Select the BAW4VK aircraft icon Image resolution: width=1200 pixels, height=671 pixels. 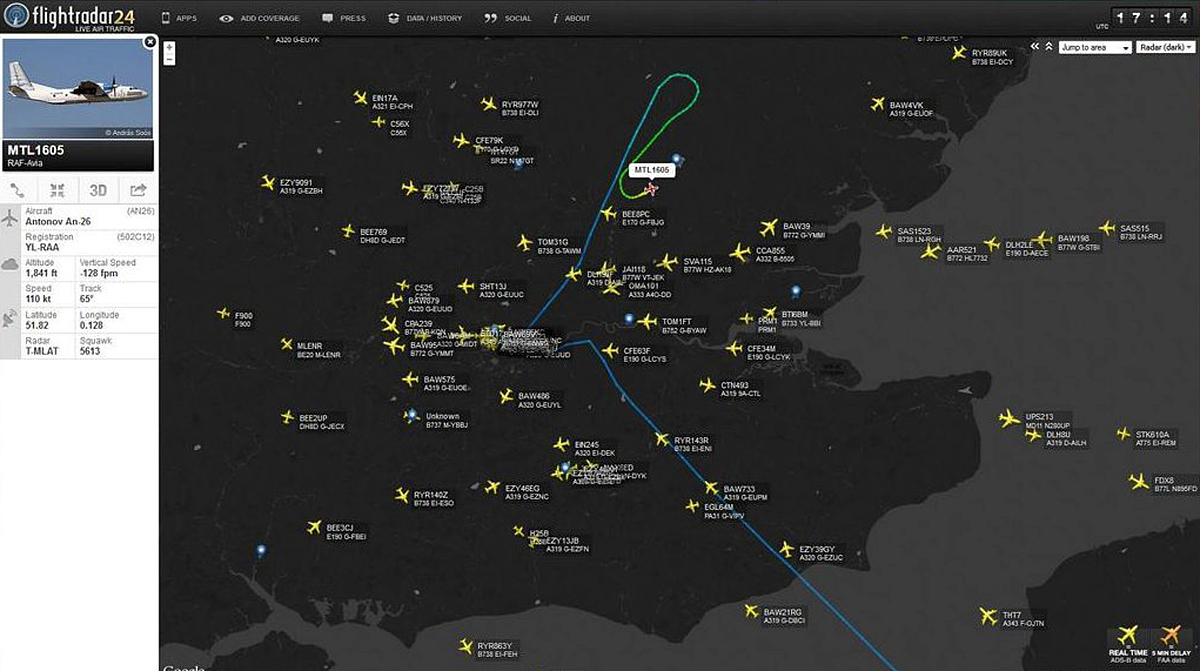coord(878,104)
